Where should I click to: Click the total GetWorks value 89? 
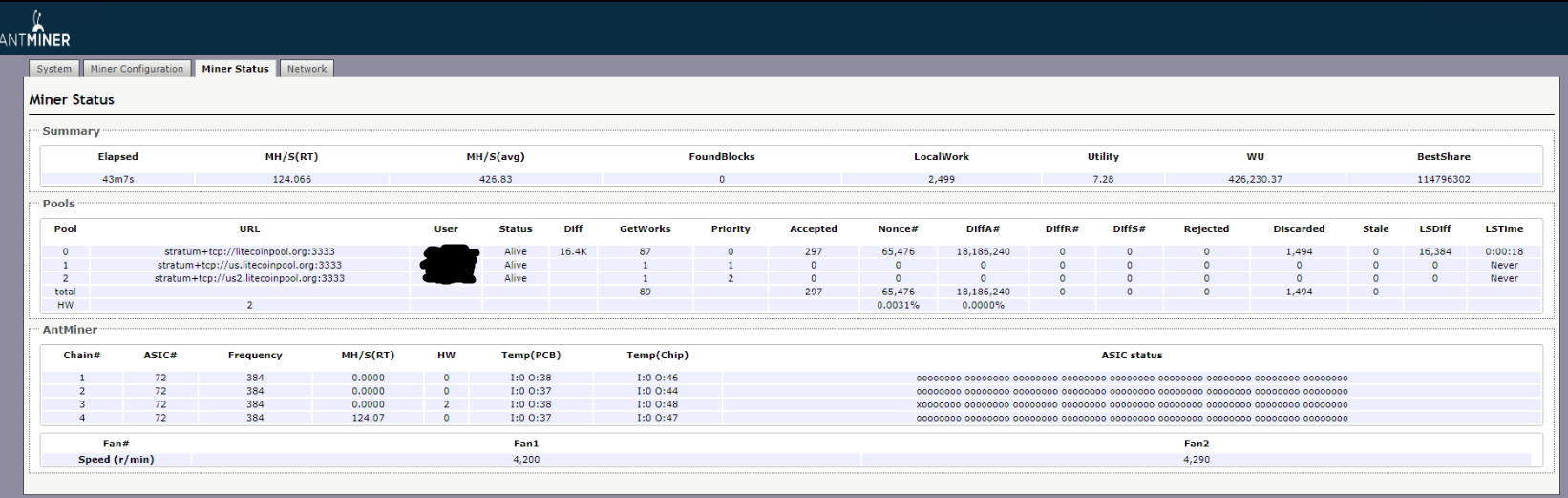[x=646, y=292]
